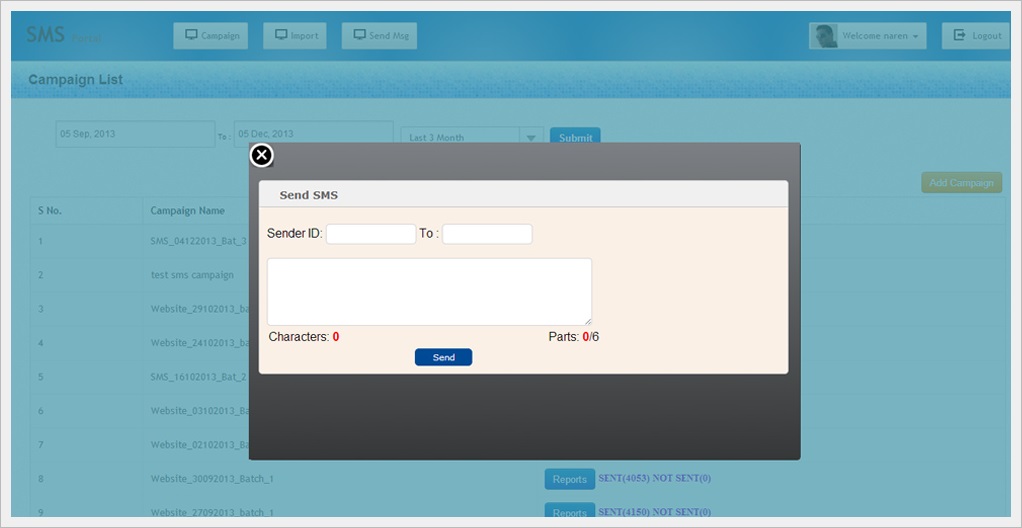Close the Send SMS popup with X icon

click(261, 155)
